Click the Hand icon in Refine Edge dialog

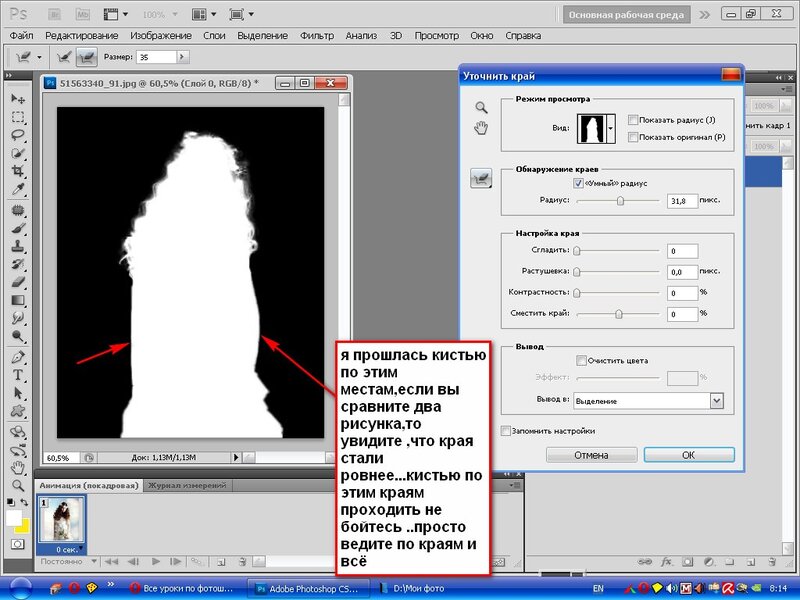[x=481, y=128]
